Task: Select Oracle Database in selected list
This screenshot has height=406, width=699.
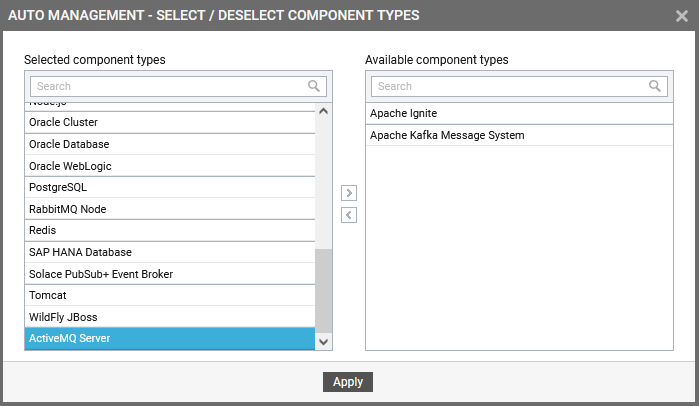Action: (170, 144)
